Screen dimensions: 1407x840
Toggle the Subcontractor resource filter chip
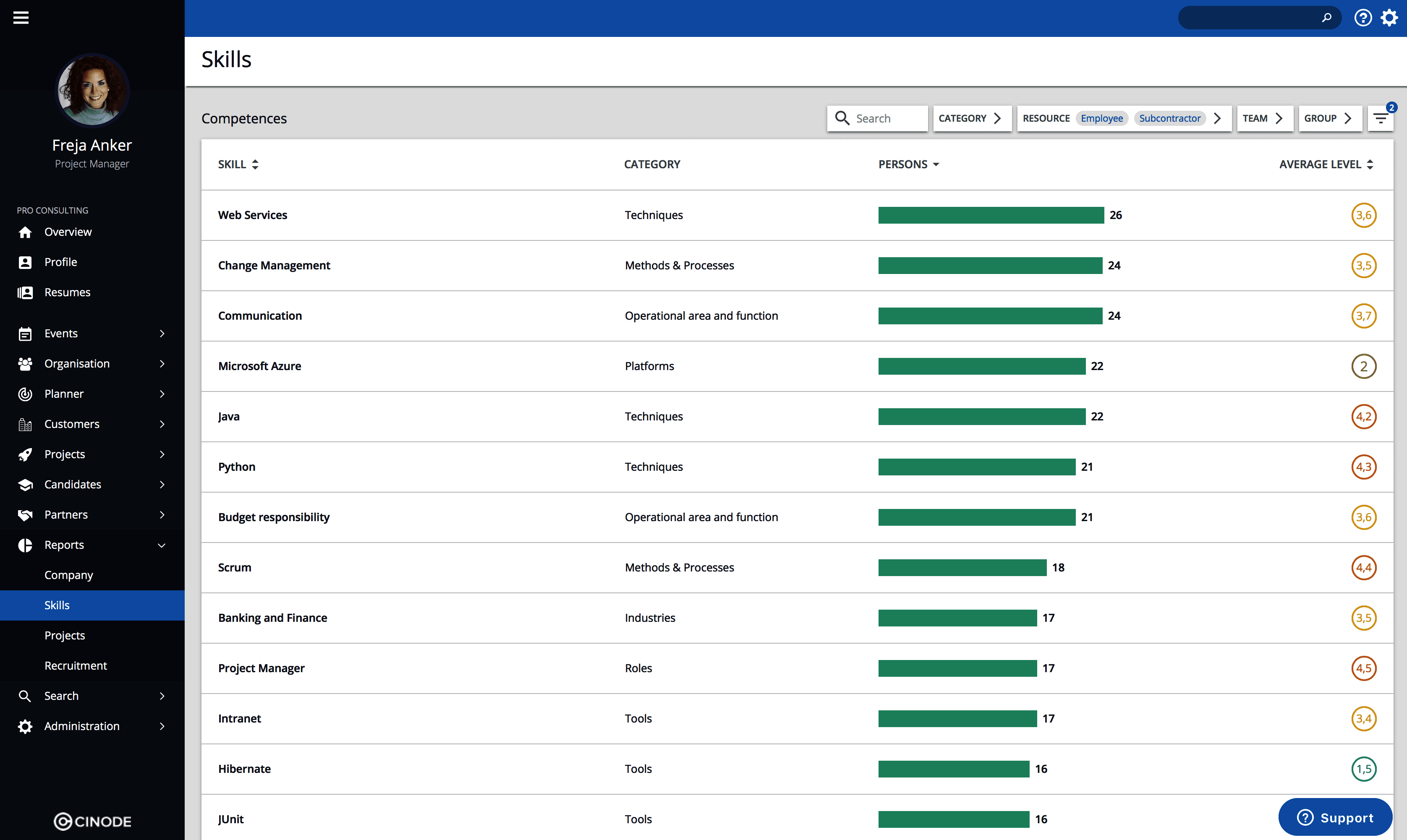(x=1169, y=118)
